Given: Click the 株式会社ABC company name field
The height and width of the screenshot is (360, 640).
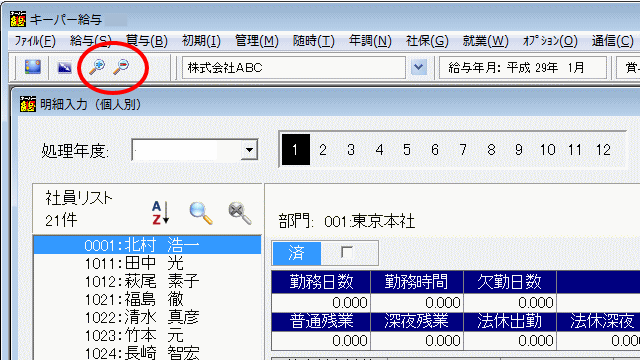Looking at the screenshot, I should click(x=293, y=67).
